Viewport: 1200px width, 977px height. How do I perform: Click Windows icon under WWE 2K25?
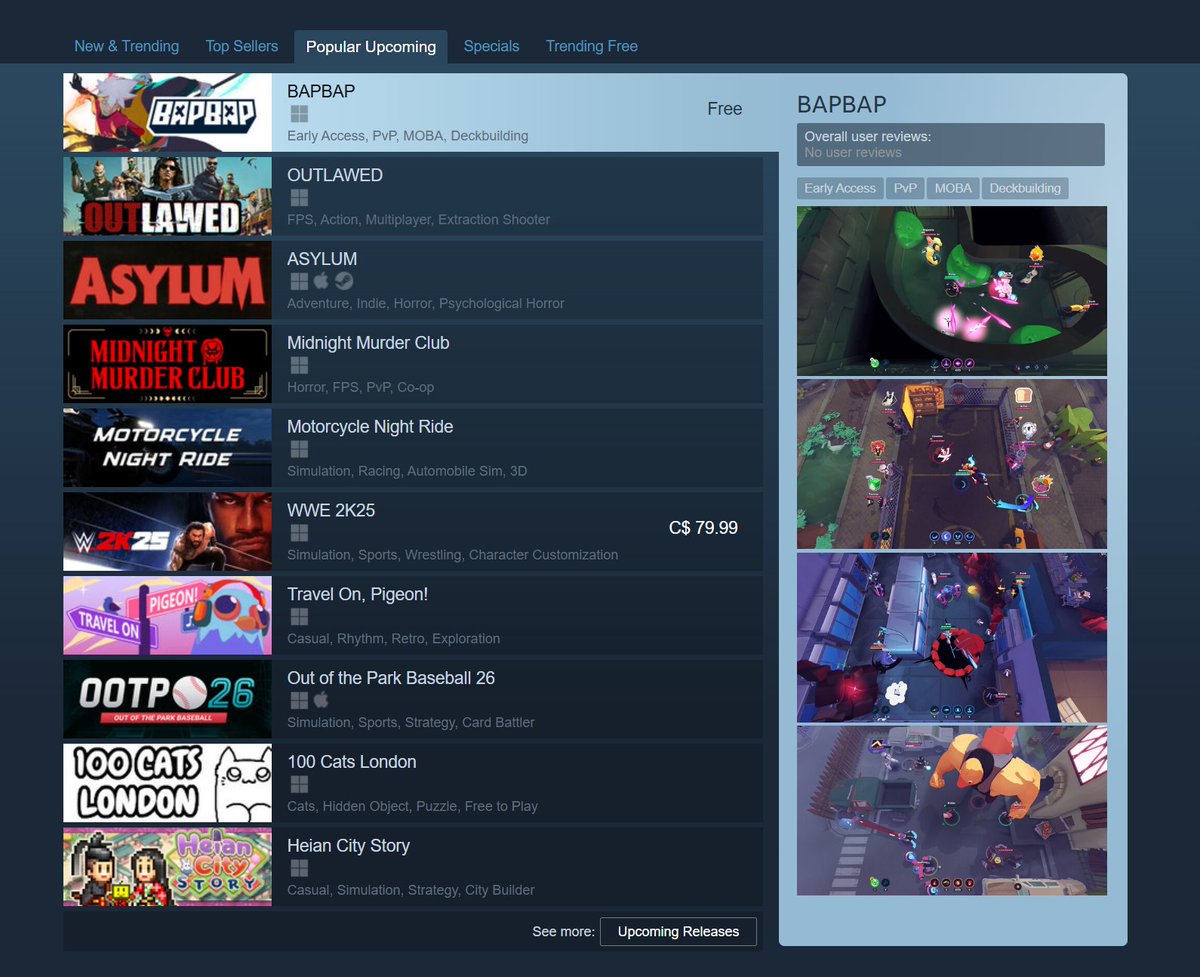point(298,534)
